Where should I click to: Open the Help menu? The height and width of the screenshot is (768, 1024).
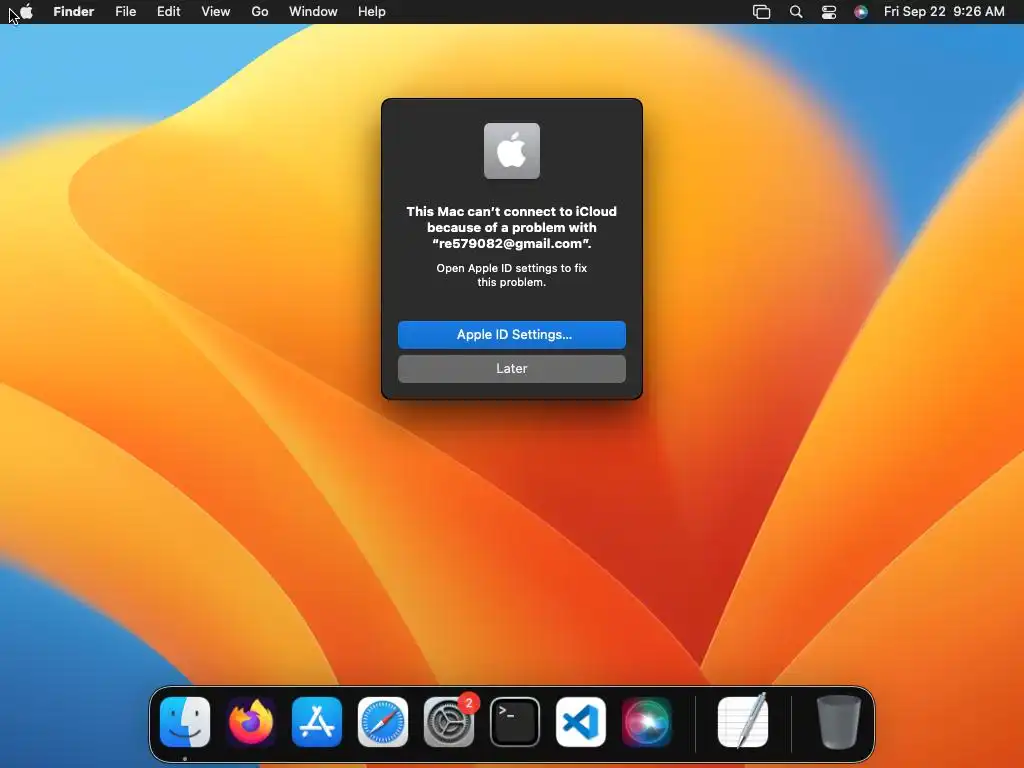click(372, 12)
